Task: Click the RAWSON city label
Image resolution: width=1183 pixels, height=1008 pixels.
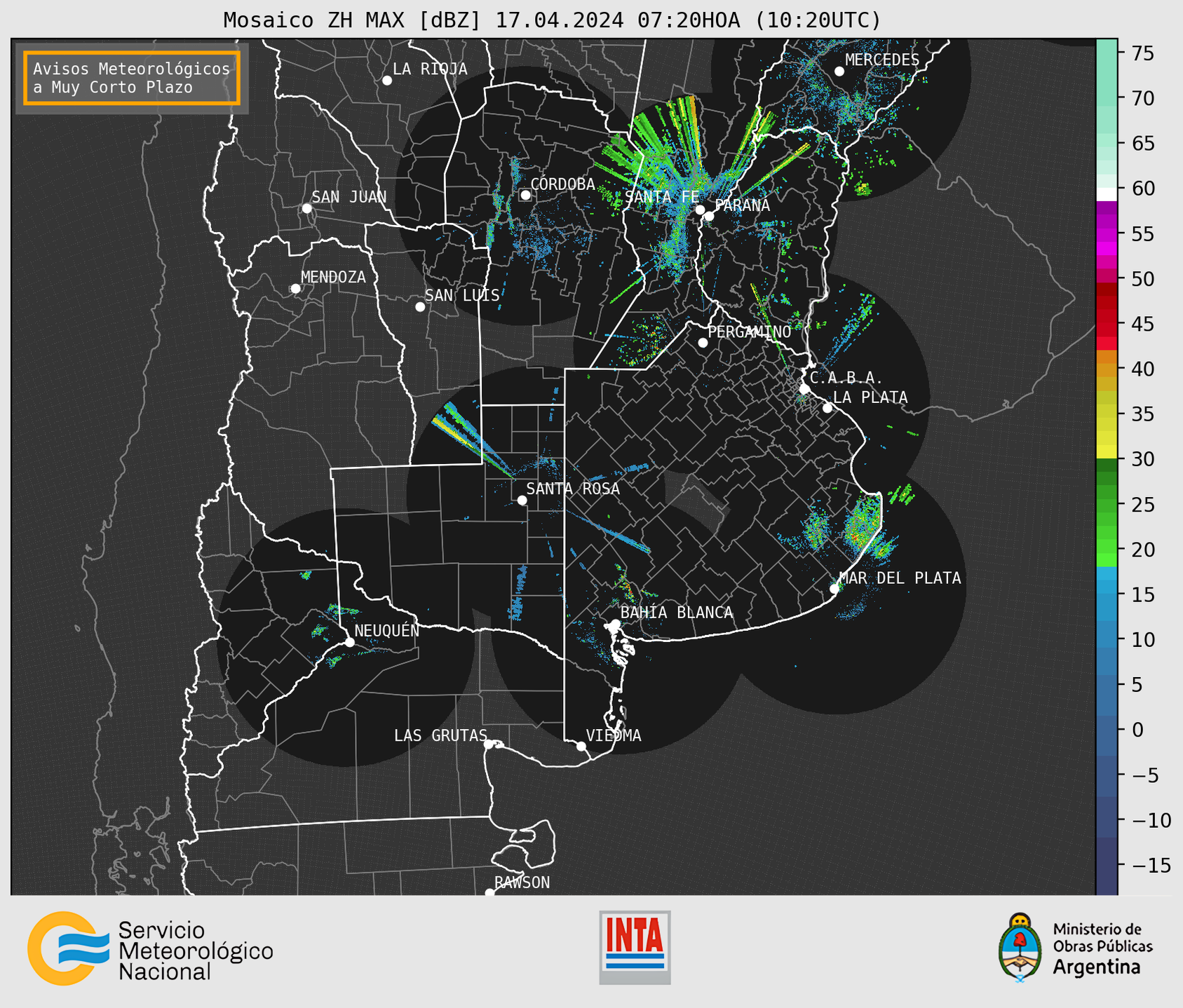Action: 522,883
